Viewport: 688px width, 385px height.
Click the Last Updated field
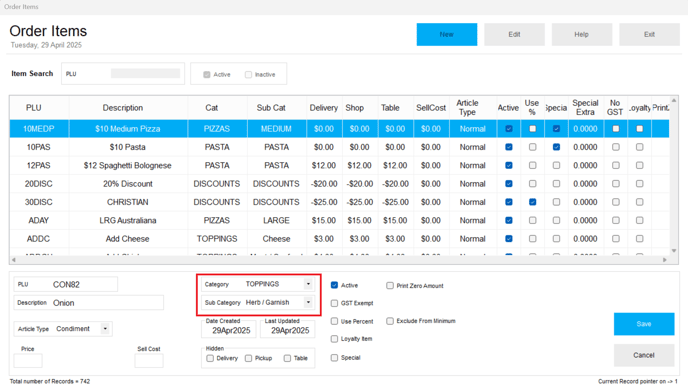287,331
